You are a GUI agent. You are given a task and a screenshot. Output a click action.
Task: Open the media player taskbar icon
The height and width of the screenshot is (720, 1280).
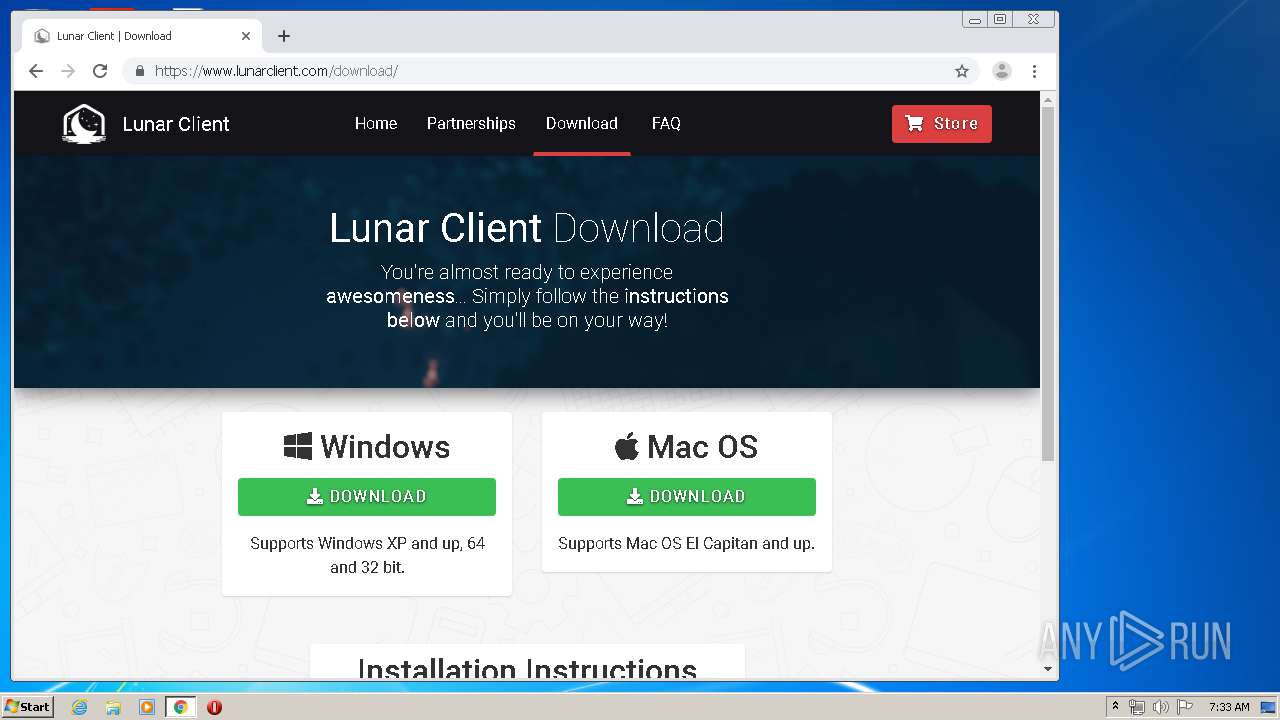coord(147,707)
